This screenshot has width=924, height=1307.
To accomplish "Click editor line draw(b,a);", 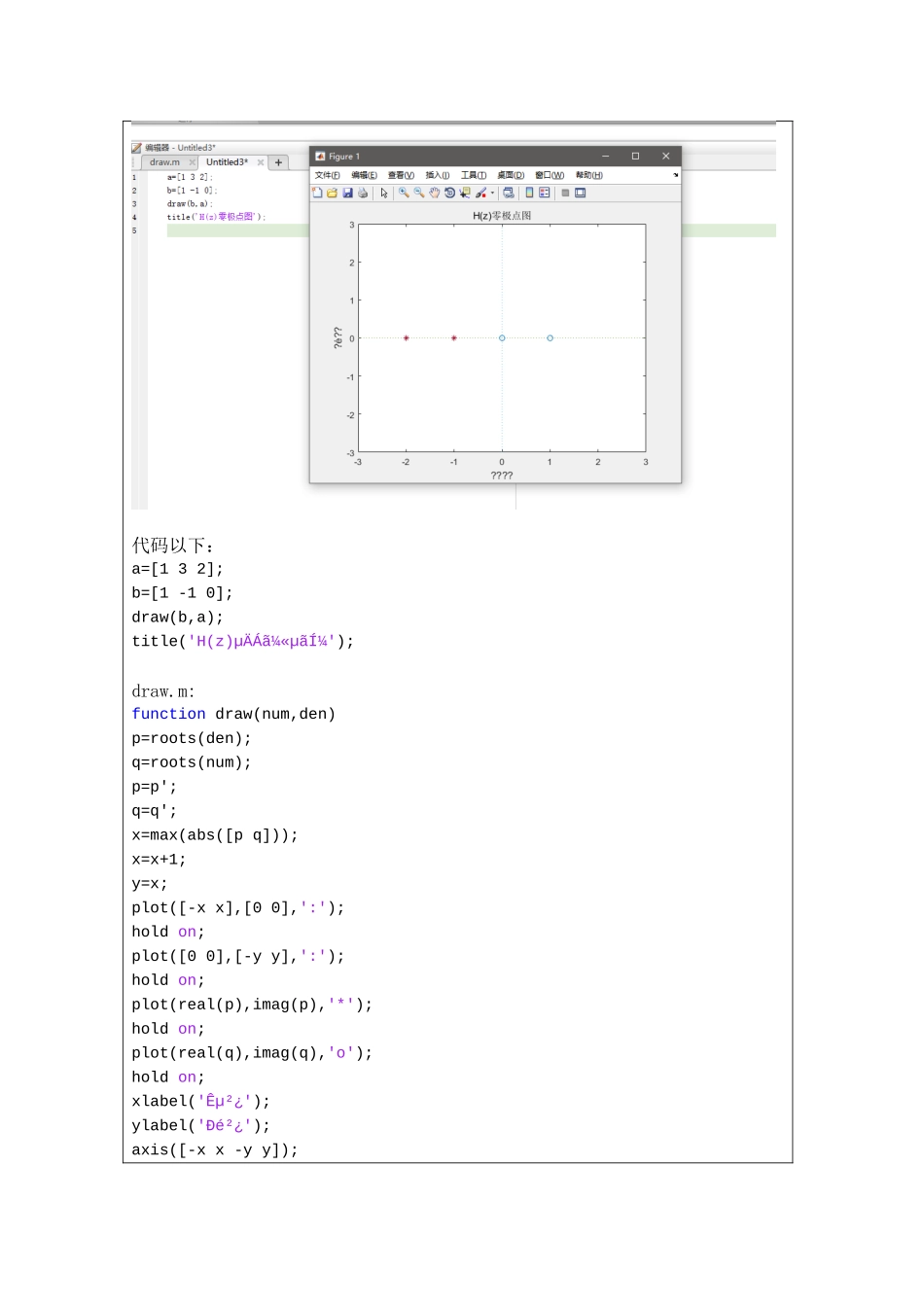I will (190, 204).
